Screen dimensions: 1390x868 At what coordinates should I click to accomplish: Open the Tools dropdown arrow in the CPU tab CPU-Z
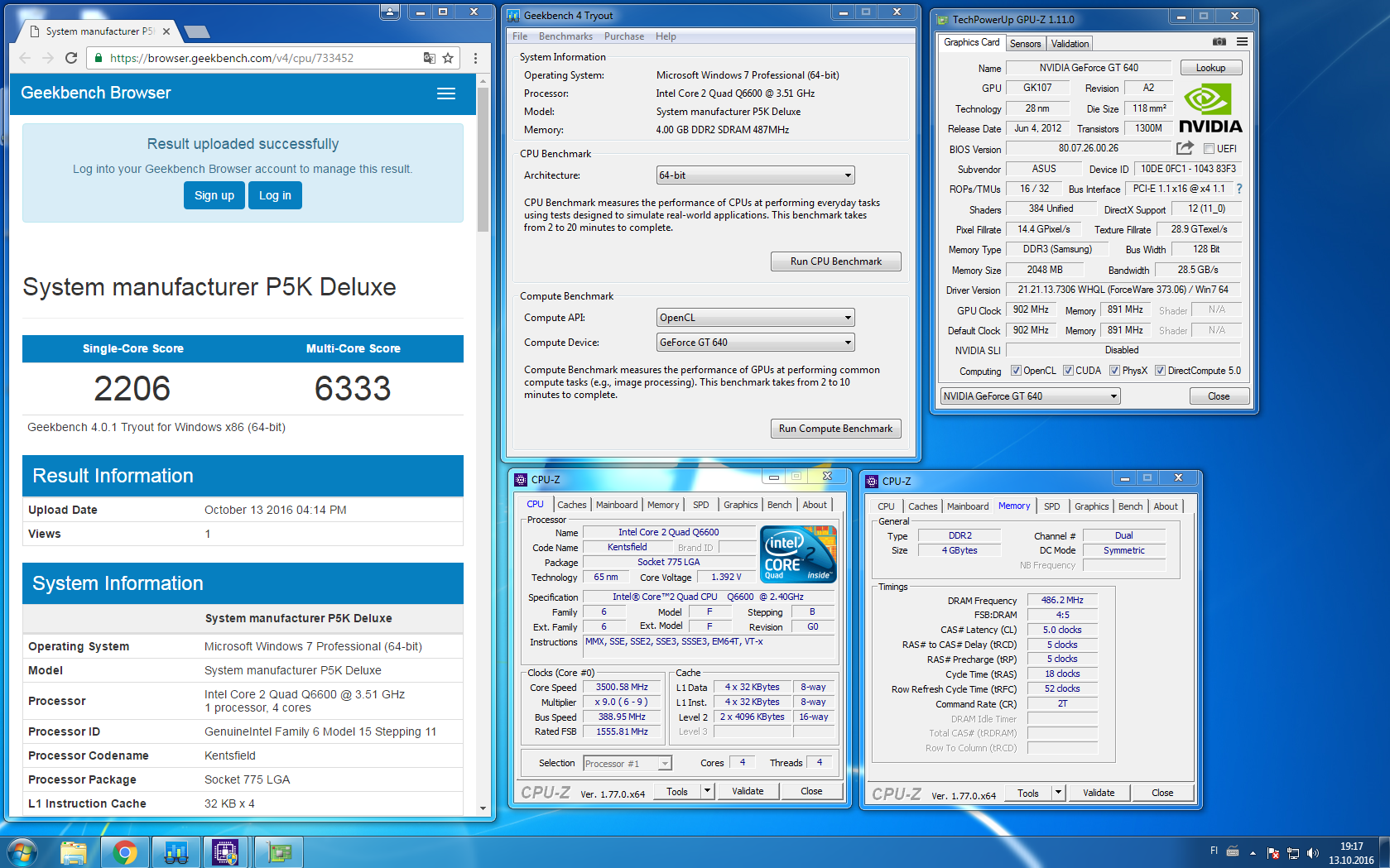(x=707, y=792)
